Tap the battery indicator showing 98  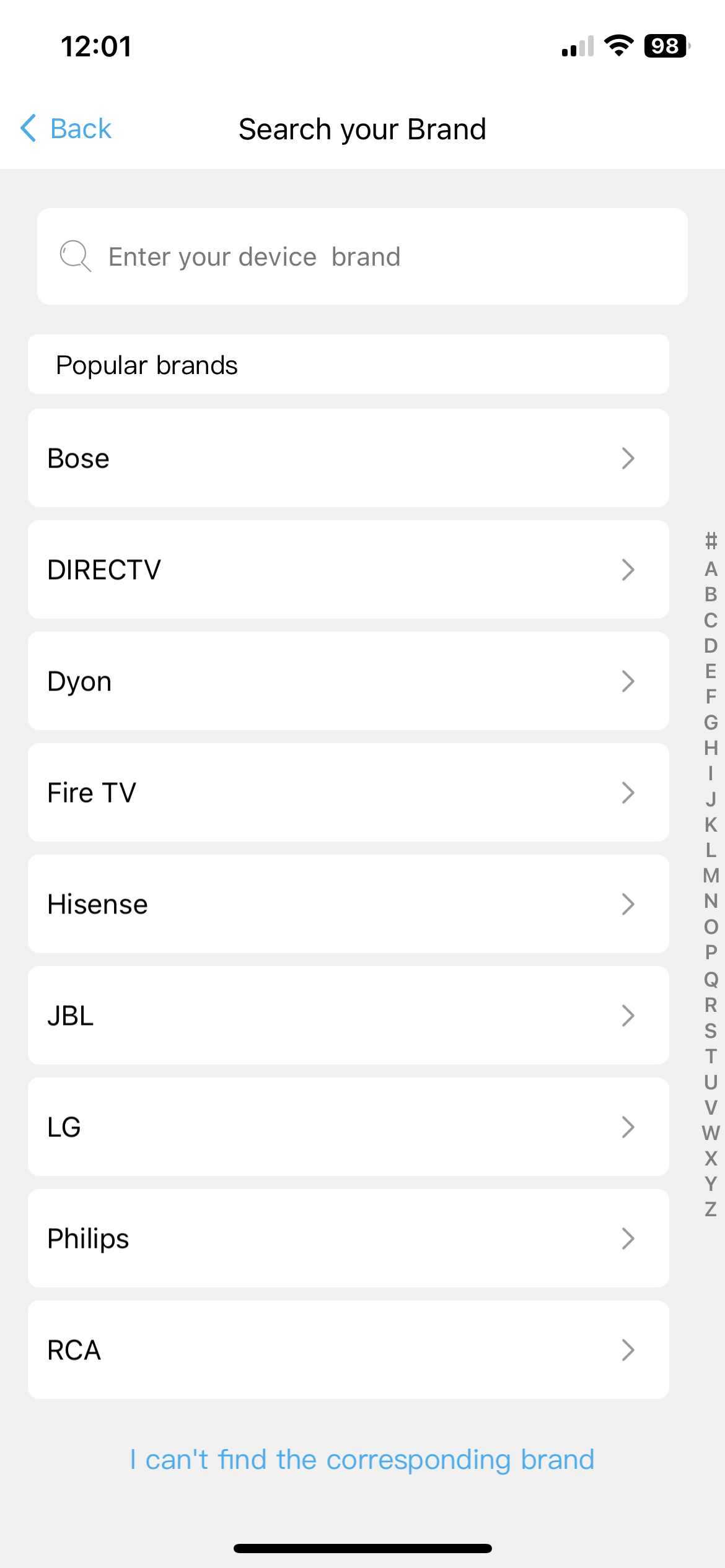666,46
